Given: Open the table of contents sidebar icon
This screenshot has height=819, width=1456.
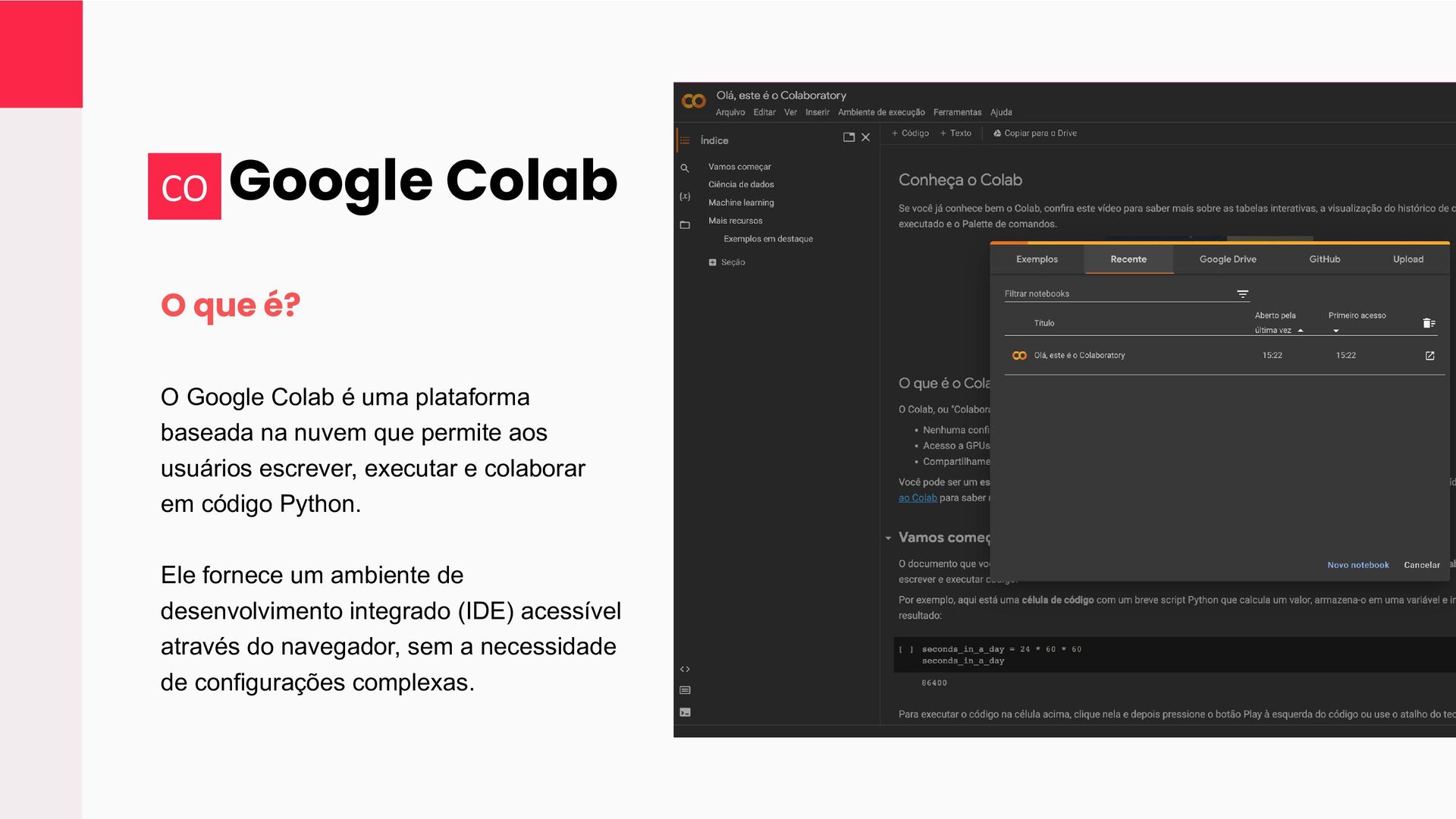Looking at the screenshot, I should click(x=685, y=140).
